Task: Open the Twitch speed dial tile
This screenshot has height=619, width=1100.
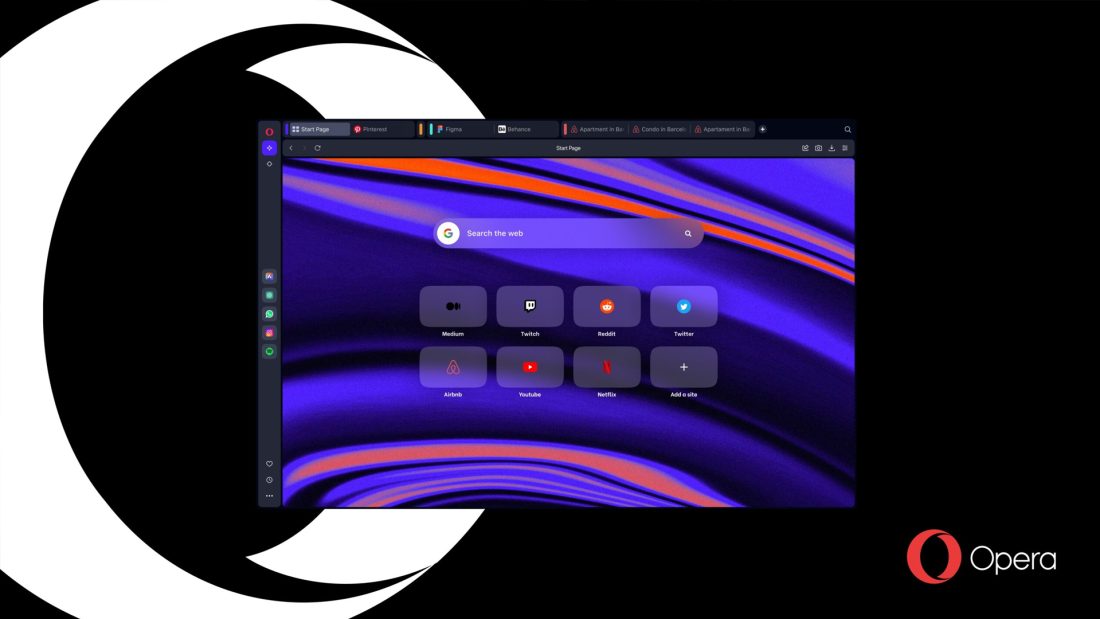Action: 530,306
